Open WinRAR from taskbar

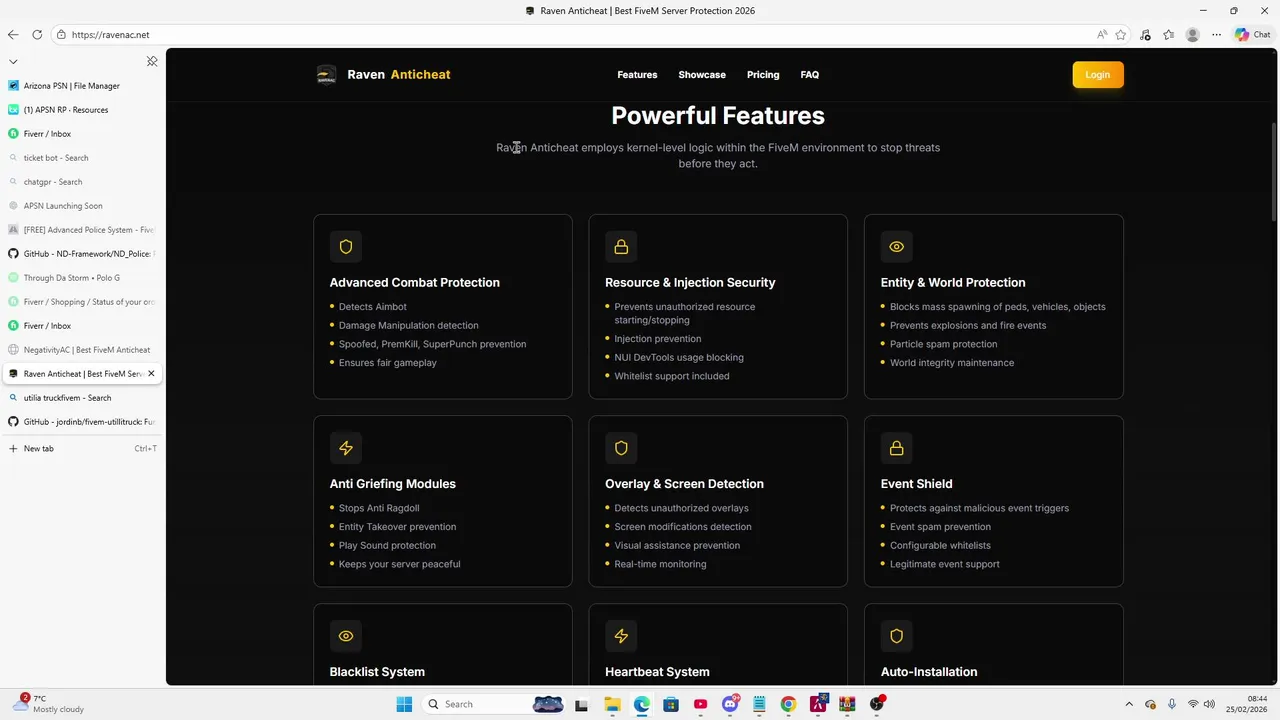(x=847, y=704)
